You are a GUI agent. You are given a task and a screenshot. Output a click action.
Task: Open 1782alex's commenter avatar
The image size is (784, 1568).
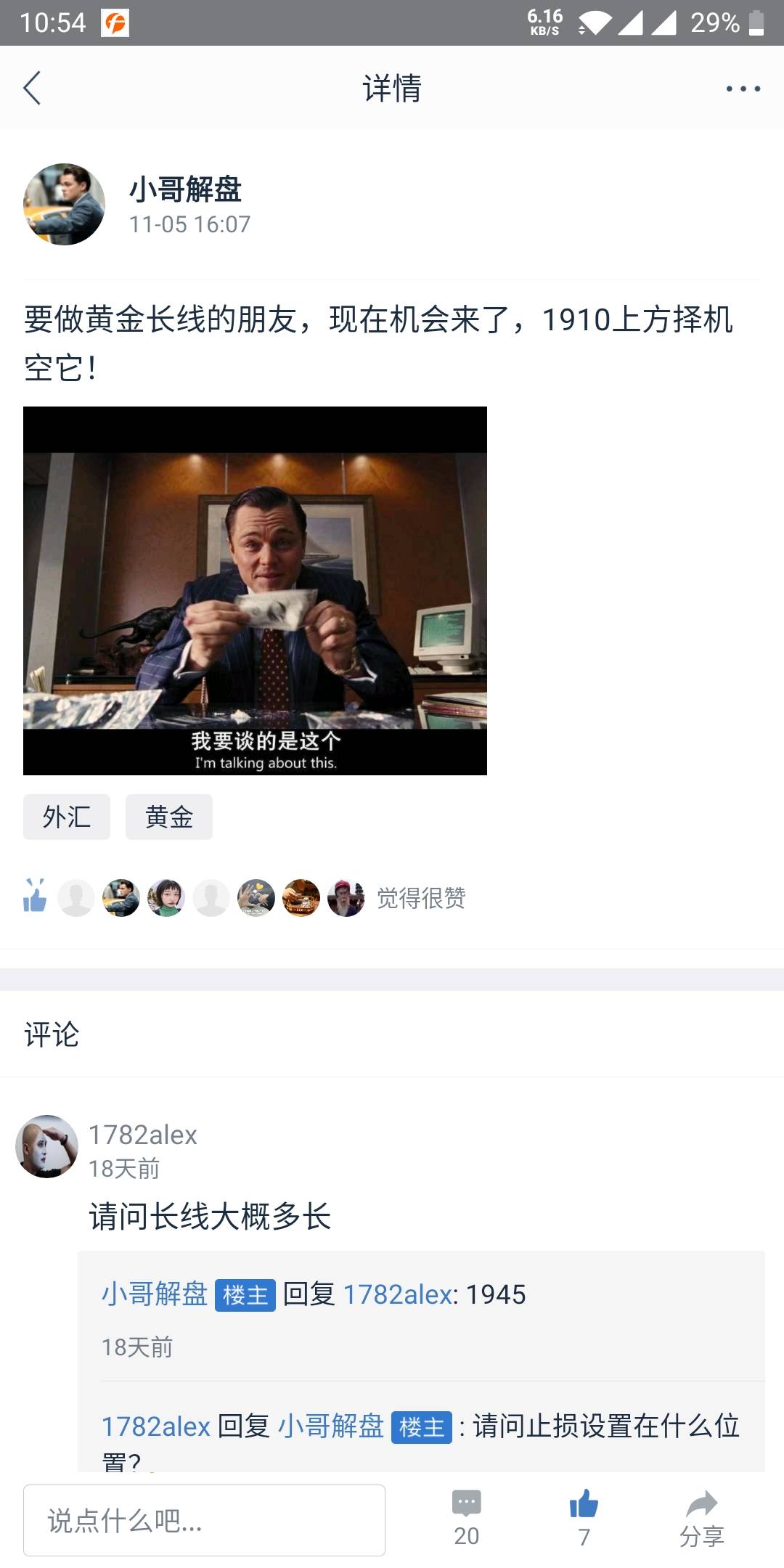[x=47, y=1146]
